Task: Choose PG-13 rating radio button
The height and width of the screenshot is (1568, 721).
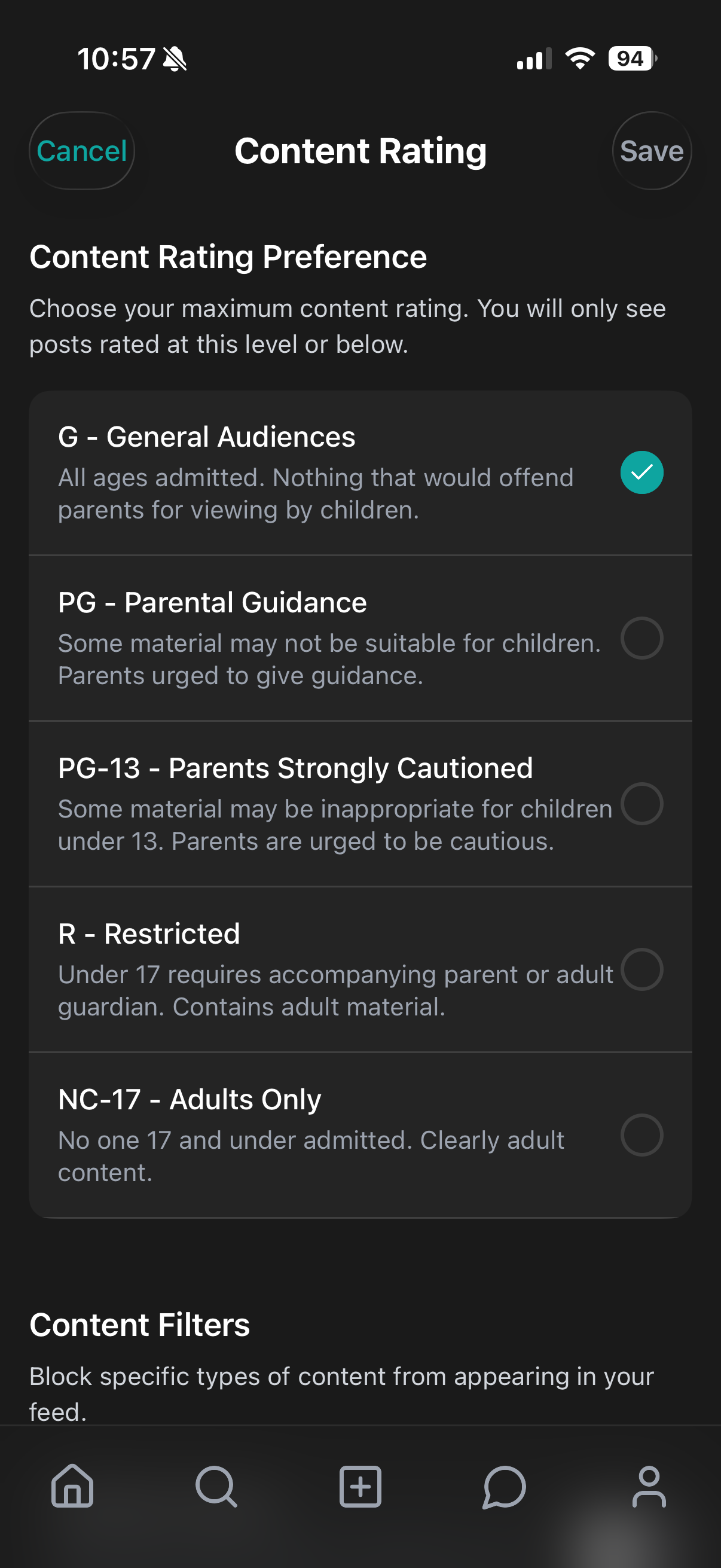Action: pos(641,804)
